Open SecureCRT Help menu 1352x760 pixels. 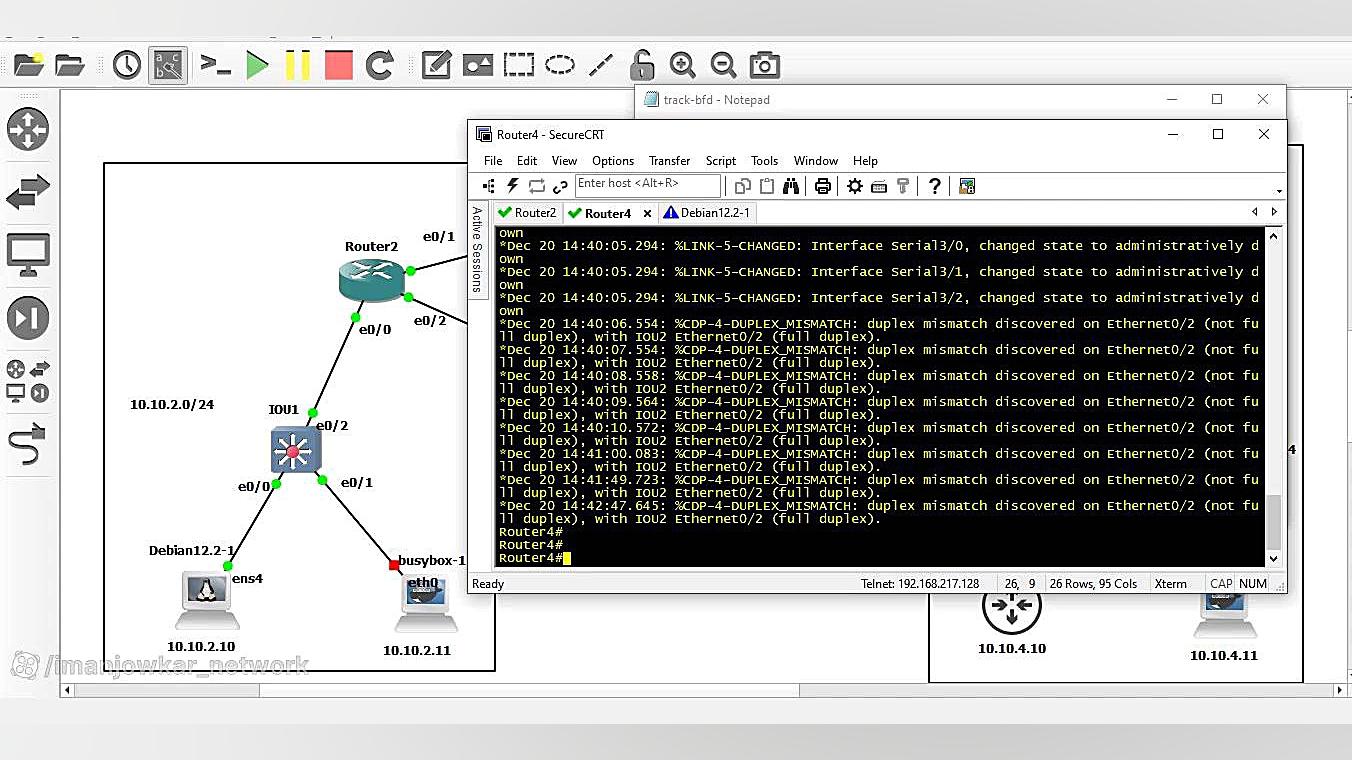[865, 161]
